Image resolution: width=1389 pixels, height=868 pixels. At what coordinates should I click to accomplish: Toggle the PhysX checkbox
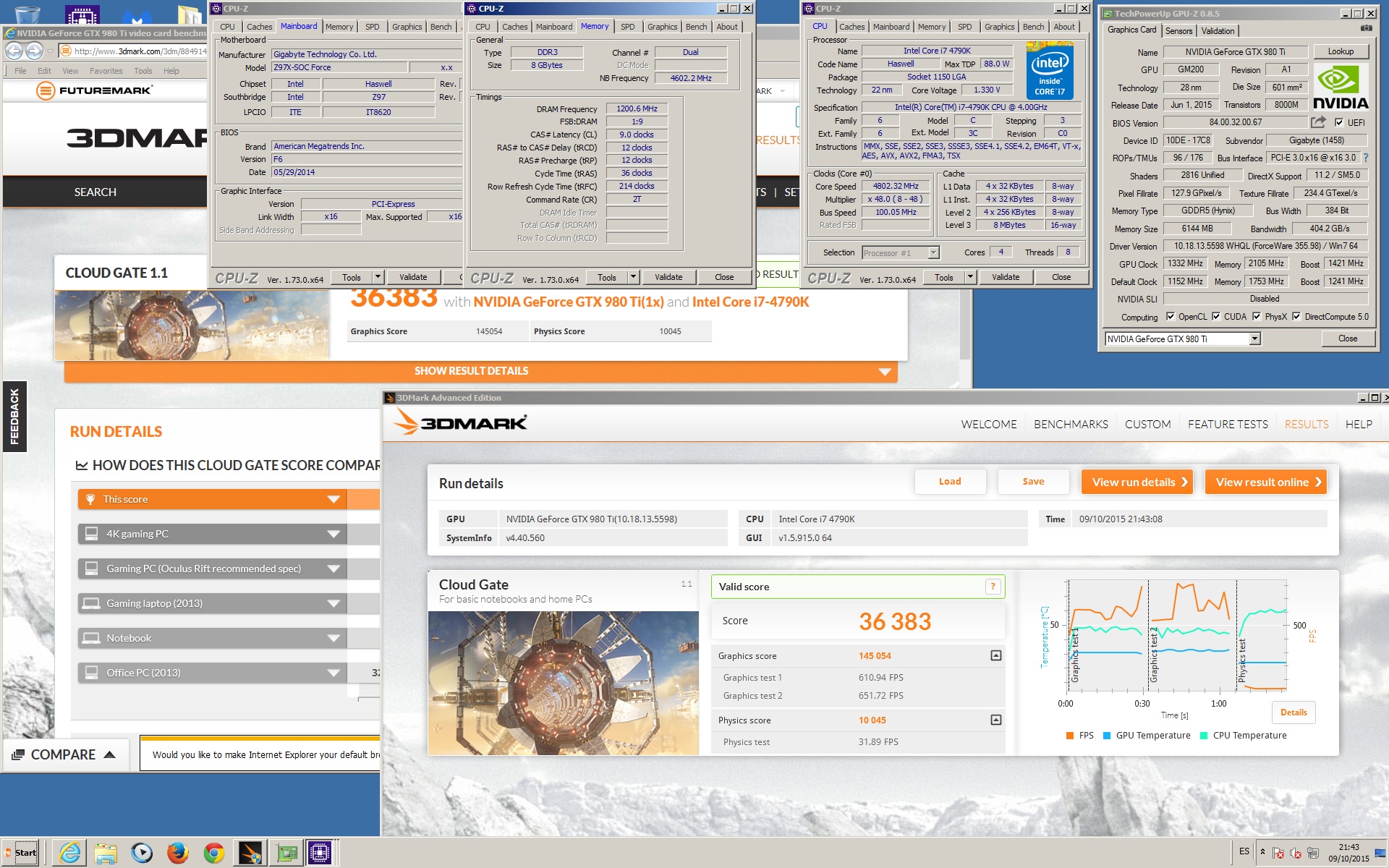coord(1257,316)
